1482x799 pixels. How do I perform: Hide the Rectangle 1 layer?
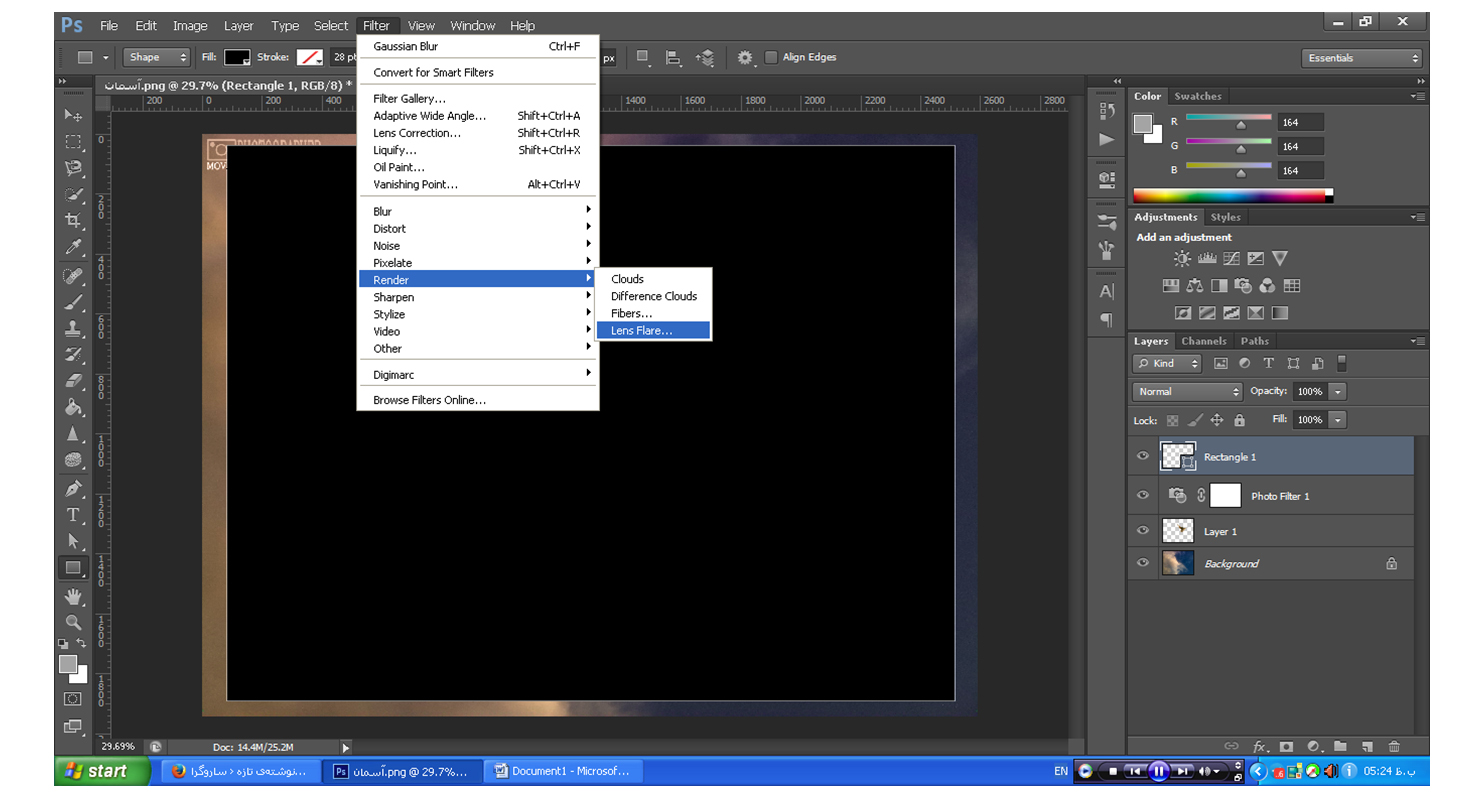tap(1143, 456)
